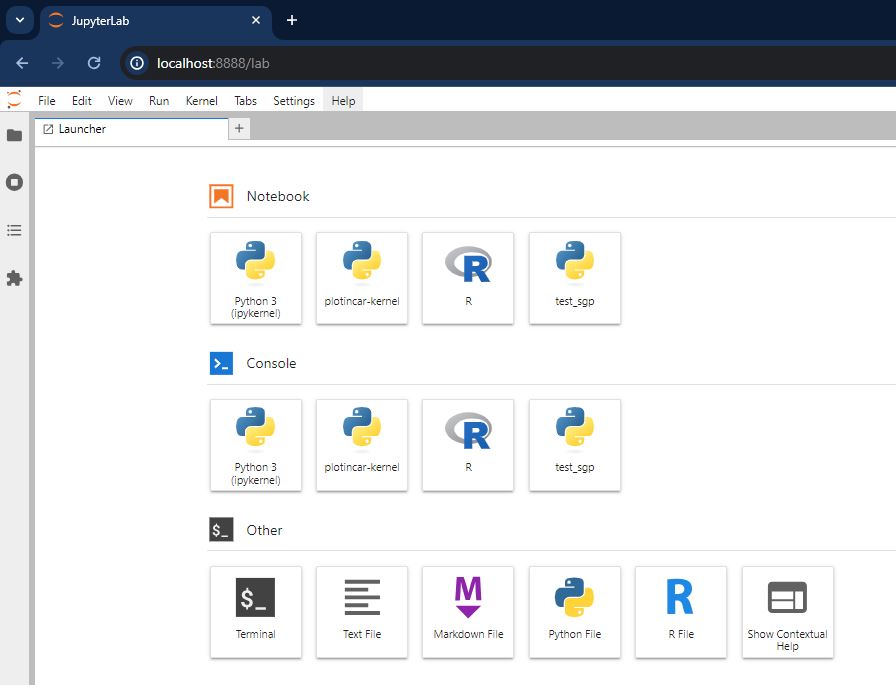Open Running Terminals and Kernels sidebar icon

click(x=14, y=182)
